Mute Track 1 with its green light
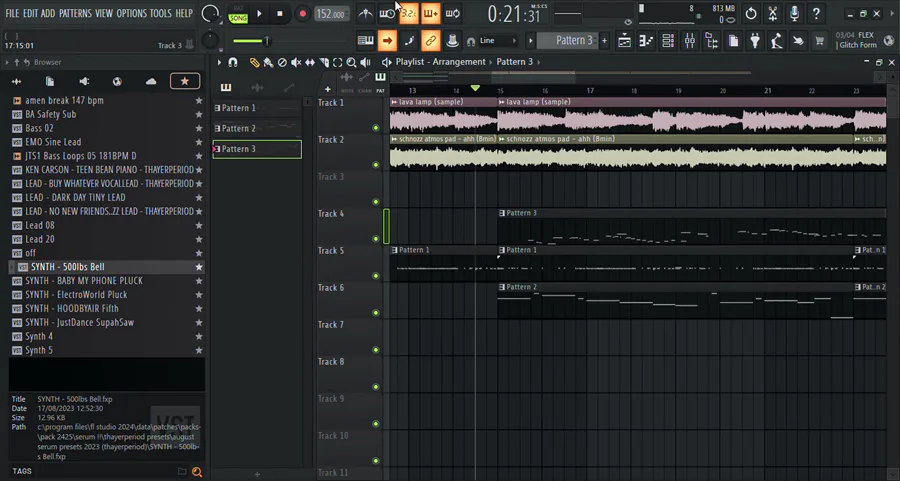The width and height of the screenshot is (900, 481). 376,128
